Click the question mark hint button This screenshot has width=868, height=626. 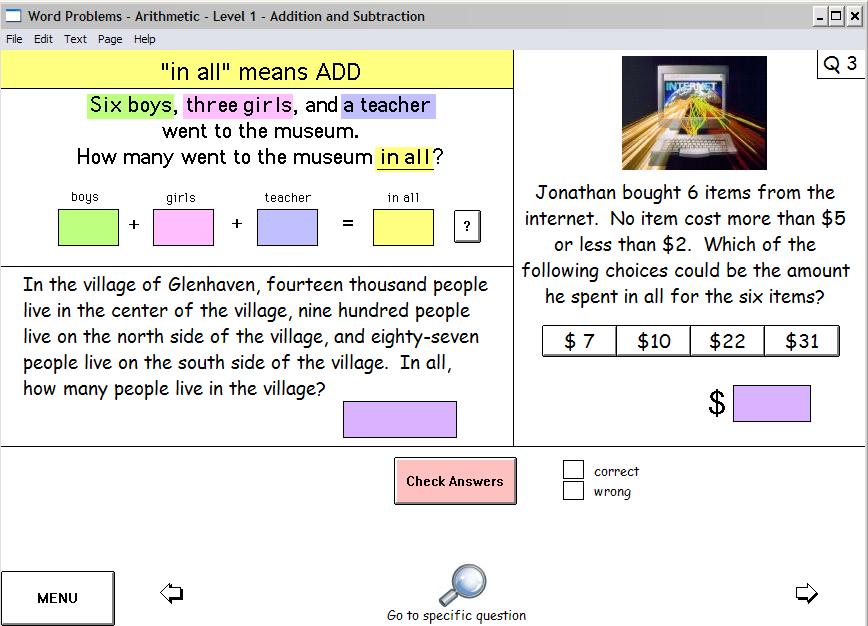tap(466, 227)
